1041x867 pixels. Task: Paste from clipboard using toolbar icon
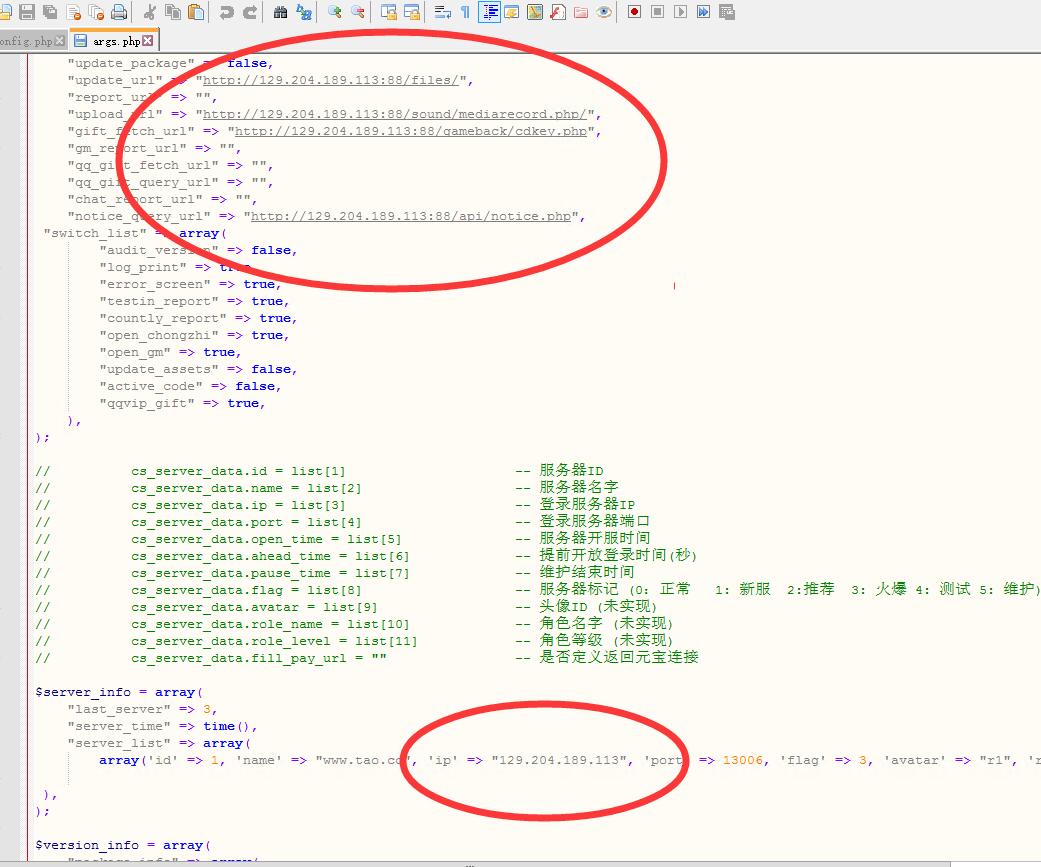[196, 12]
